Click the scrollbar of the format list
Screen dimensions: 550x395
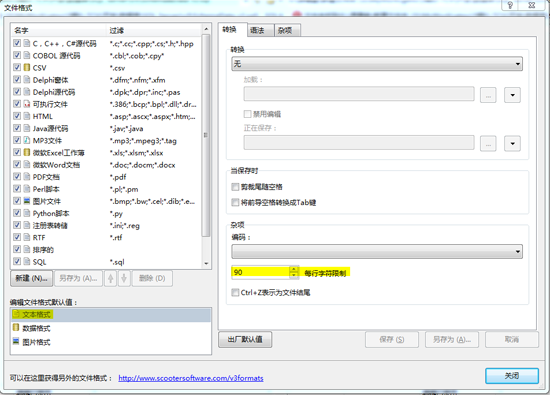pos(206,135)
